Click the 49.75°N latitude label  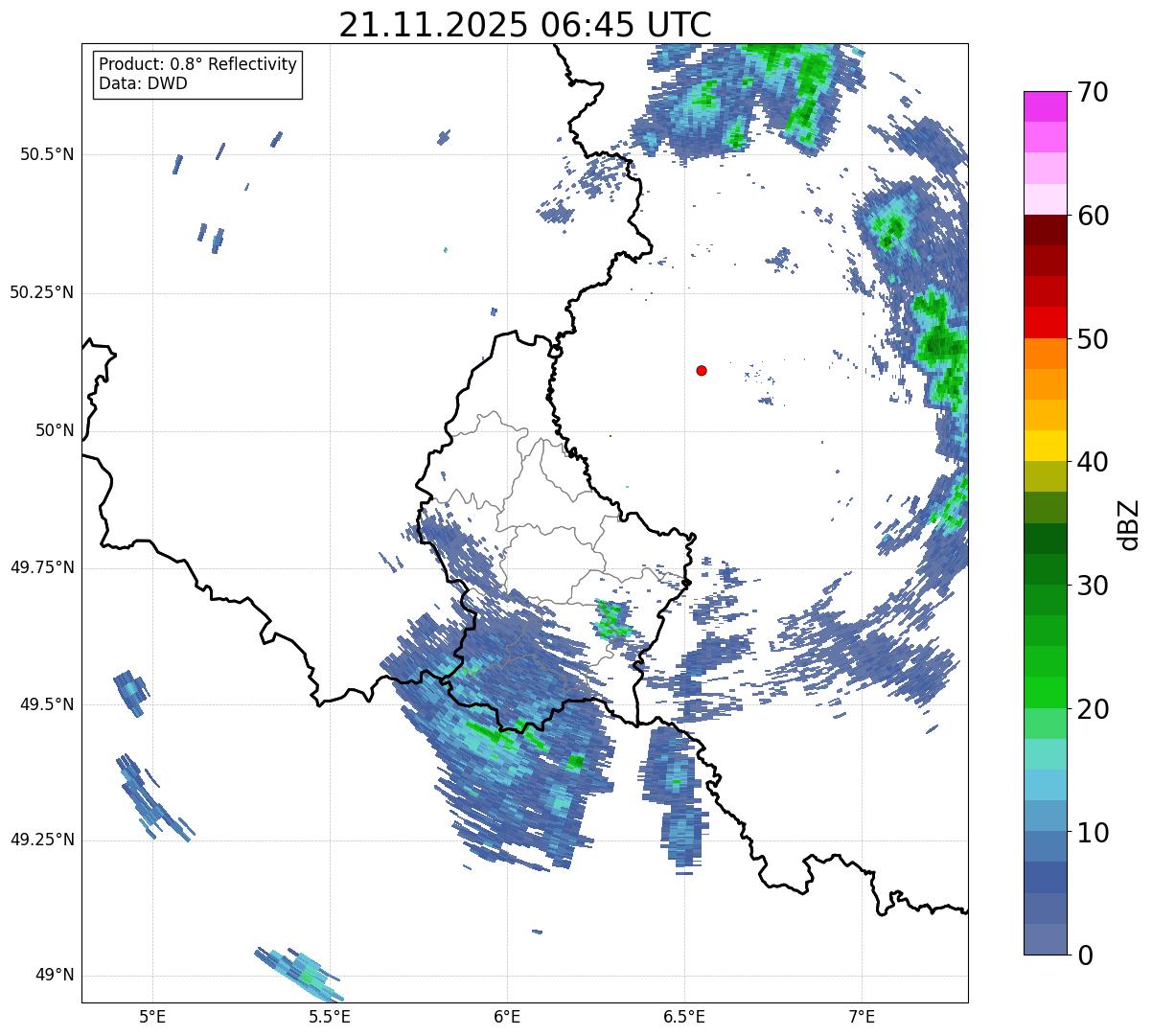tap(41, 567)
